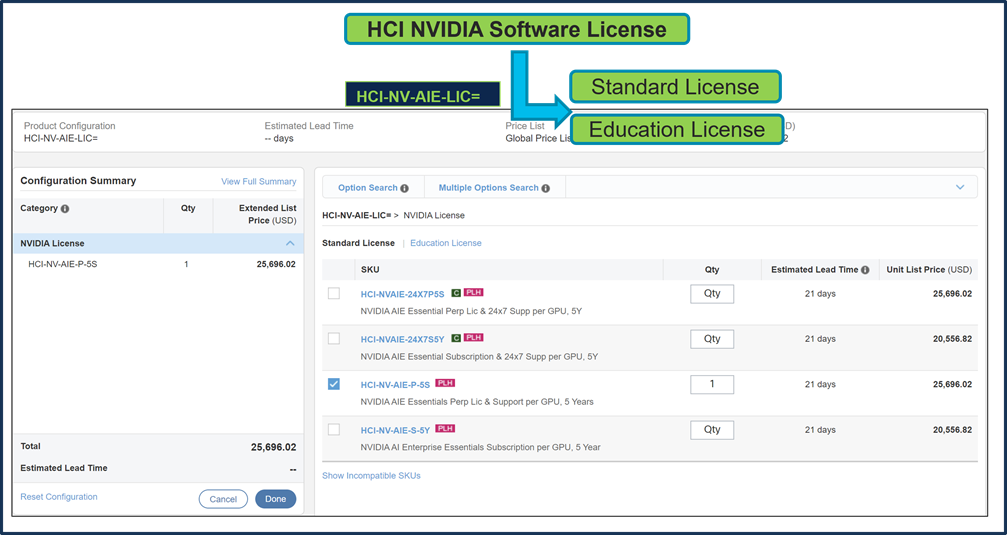The image size is (1007, 535).
Task: Click 'NVIDIA AIE Essential Perp Lic & 24x7 Supp per GPU, 5Y'
Action: pyautogui.click(x=471, y=311)
